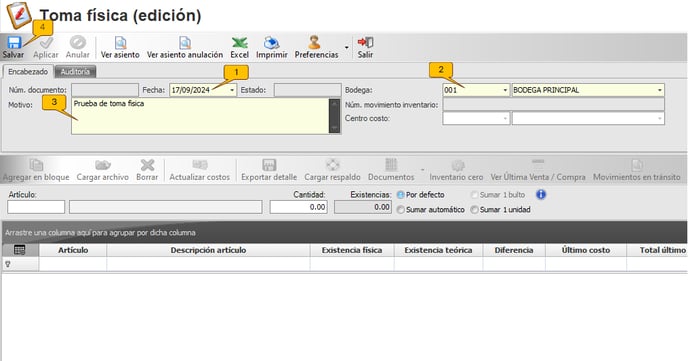Click the filter row funnel icon

click(7, 264)
